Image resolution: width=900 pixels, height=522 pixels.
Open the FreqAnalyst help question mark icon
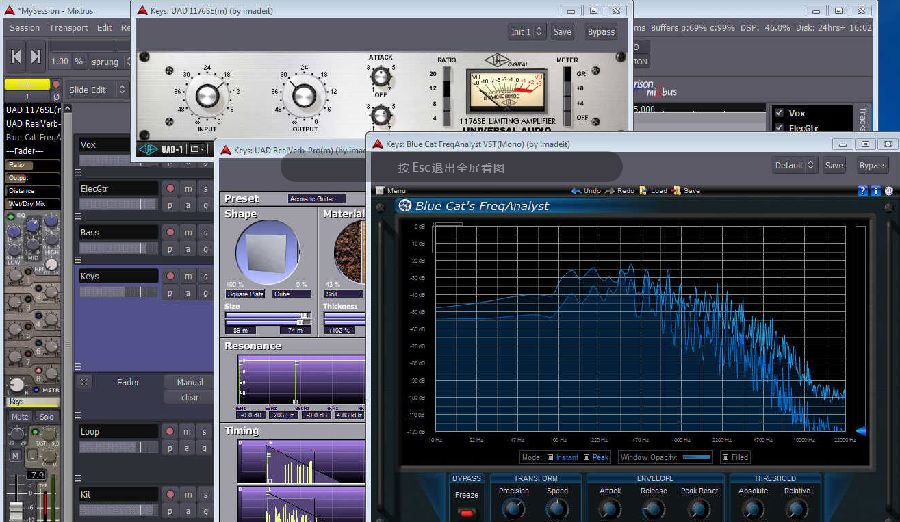[862, 191]
